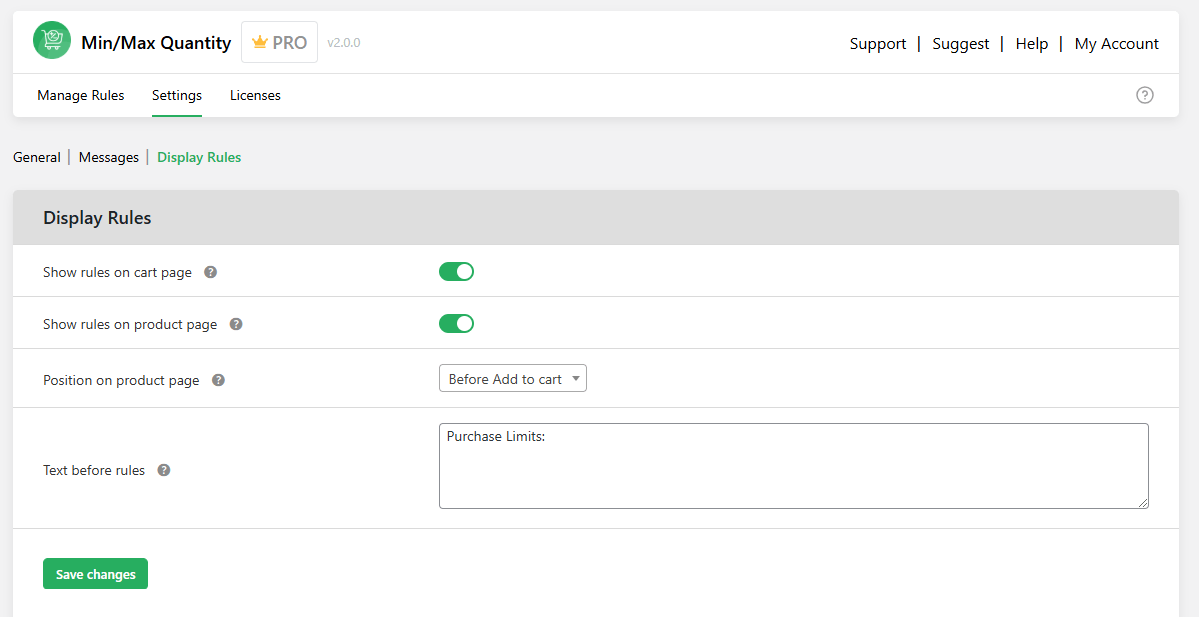Click the PRO crown badge
1199x617 pixels.
[x=279, y=41]
